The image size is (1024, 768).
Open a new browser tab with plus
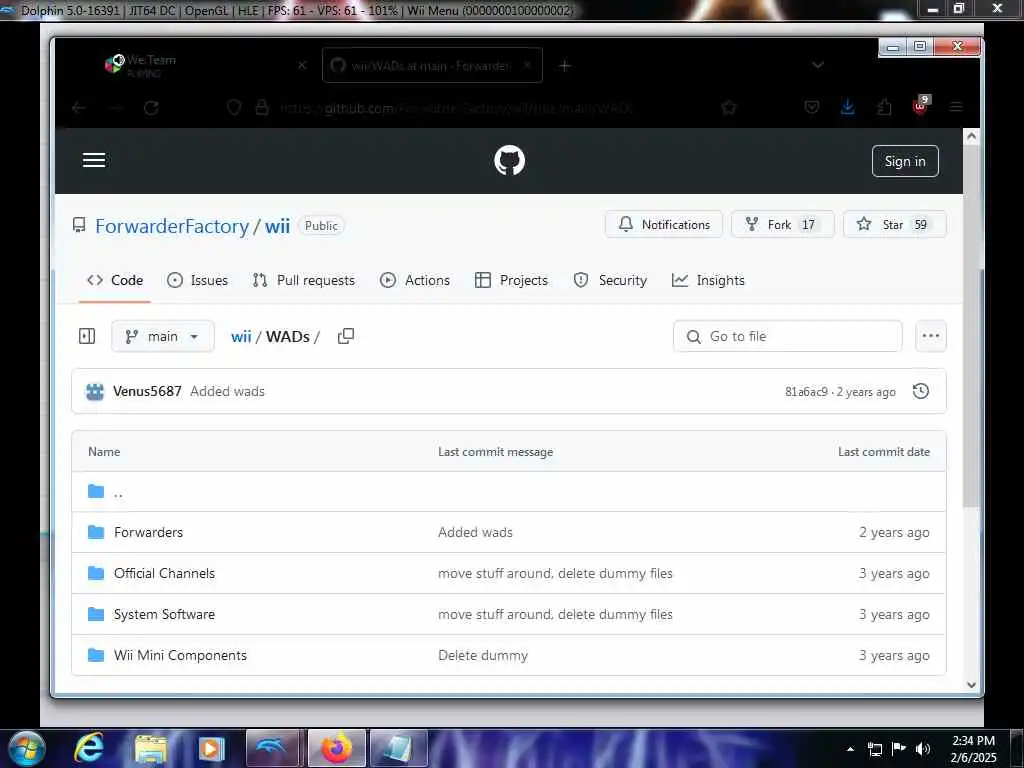(x=565, y=65)
